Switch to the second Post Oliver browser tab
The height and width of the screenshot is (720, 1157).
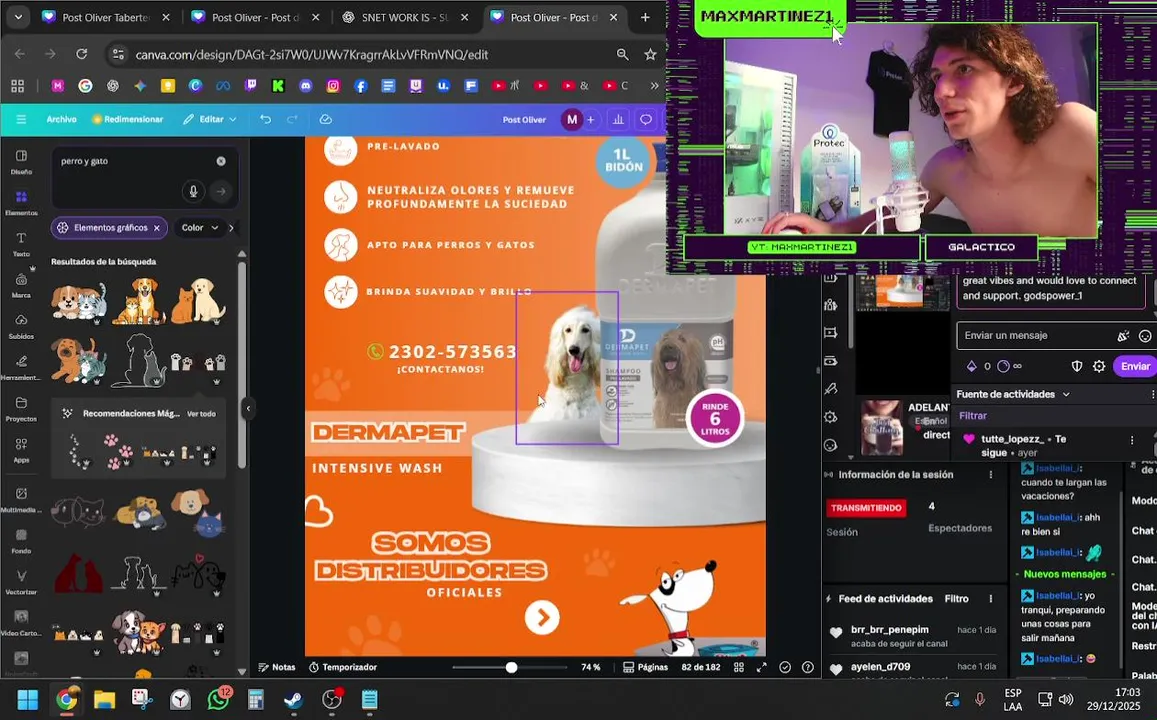pyautogui.click(x=255, y=17)
